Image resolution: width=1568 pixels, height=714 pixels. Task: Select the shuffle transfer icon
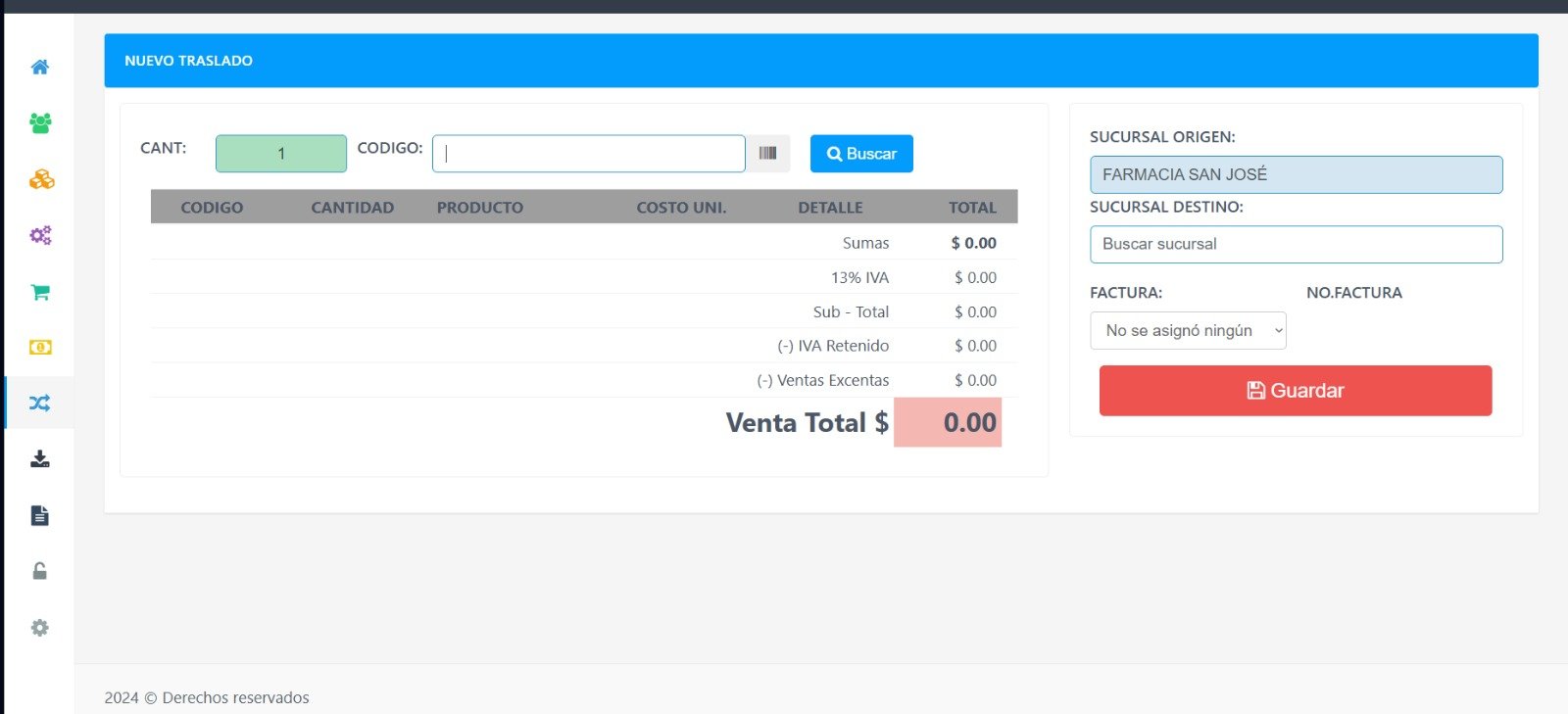tap(40, 403)
